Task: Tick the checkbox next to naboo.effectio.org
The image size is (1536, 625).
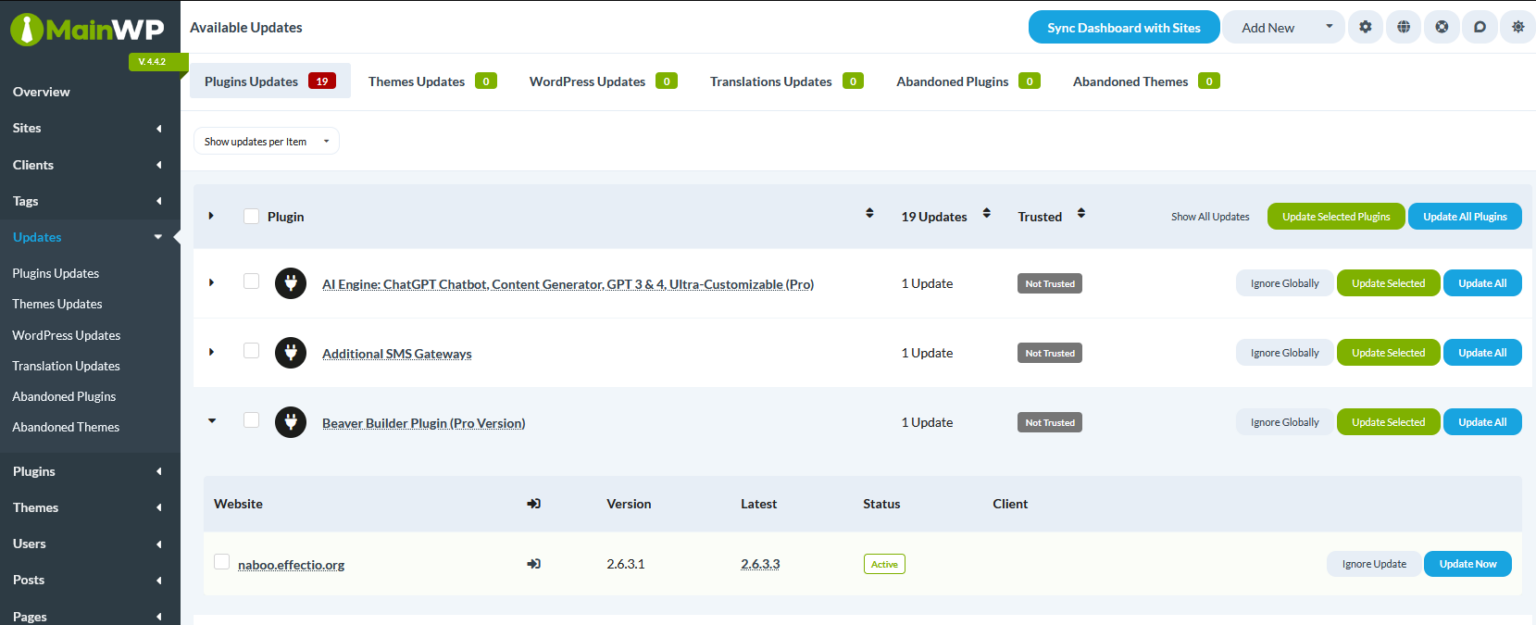Action: pyautogui.click(x=221, y=562)
